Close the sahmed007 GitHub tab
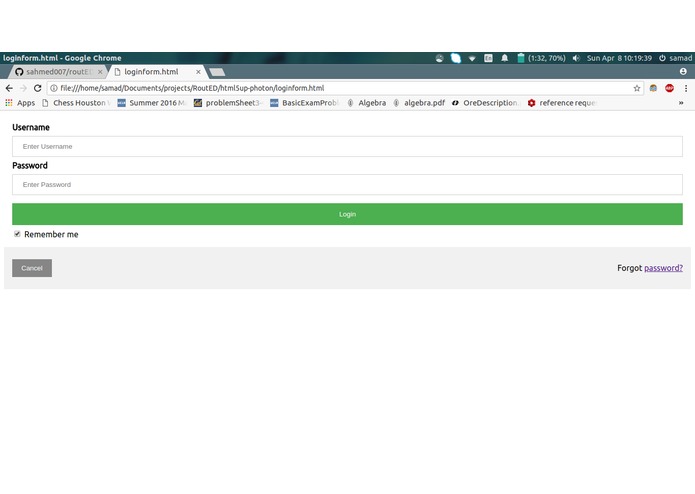Image resolution: width=695 pixels, height=494 pixels. tap(100, 72)
